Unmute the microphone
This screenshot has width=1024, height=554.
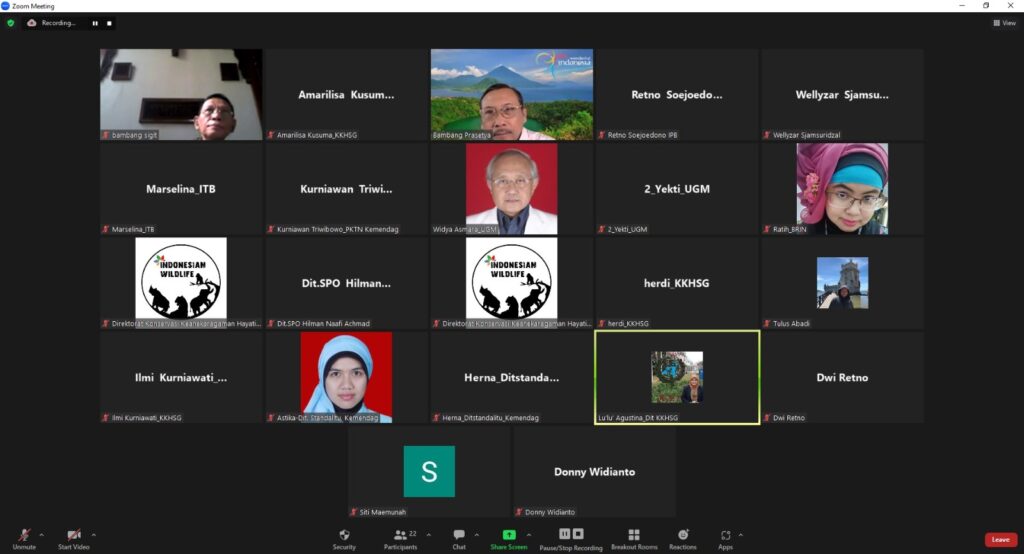click(x=24, y=539)
